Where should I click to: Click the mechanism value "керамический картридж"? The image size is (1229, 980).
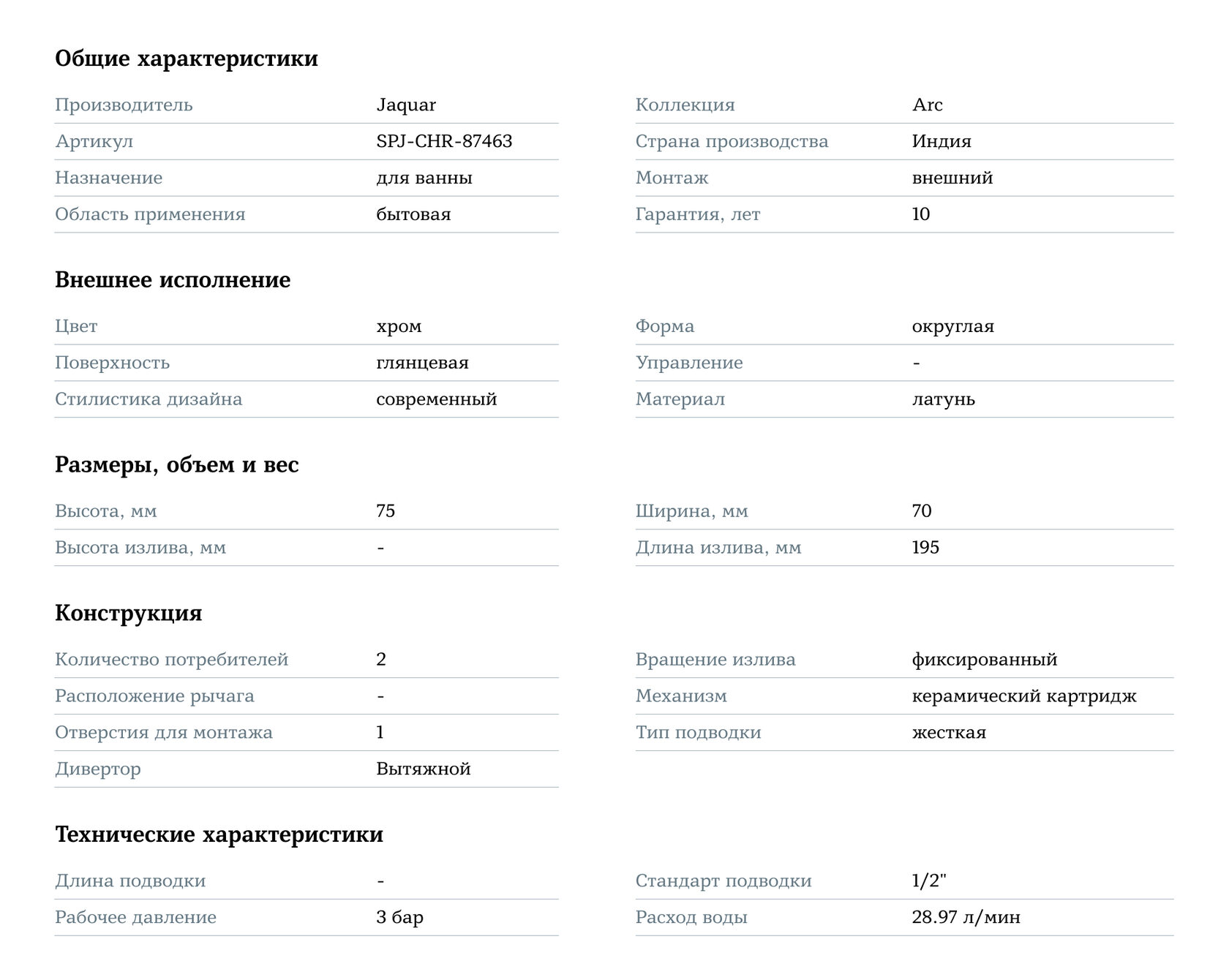1023,696
